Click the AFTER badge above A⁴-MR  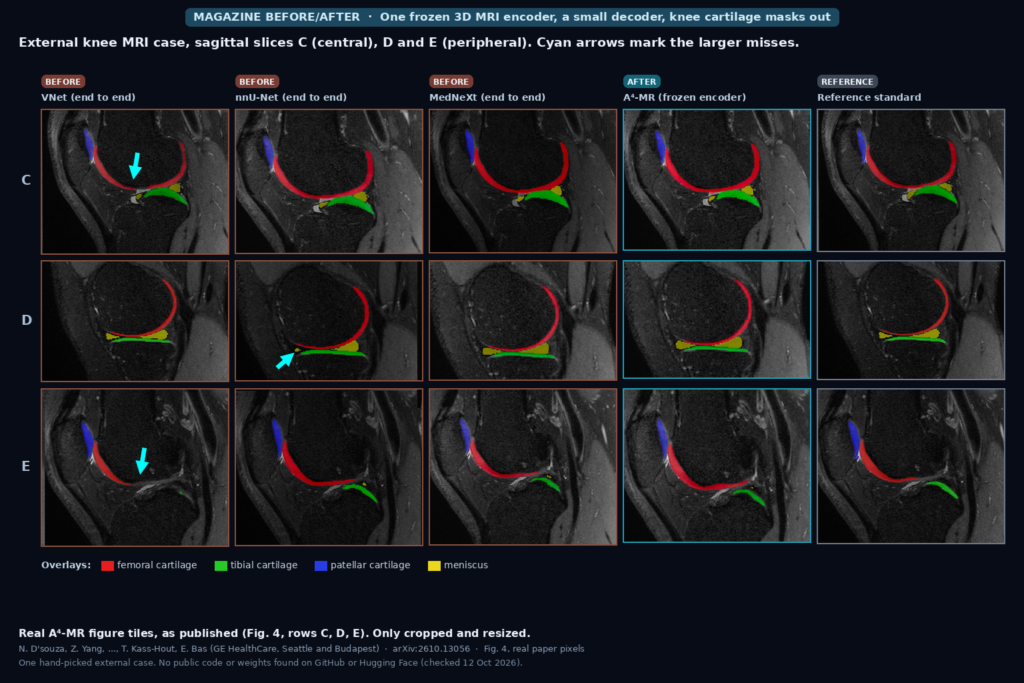click(641, 82)
